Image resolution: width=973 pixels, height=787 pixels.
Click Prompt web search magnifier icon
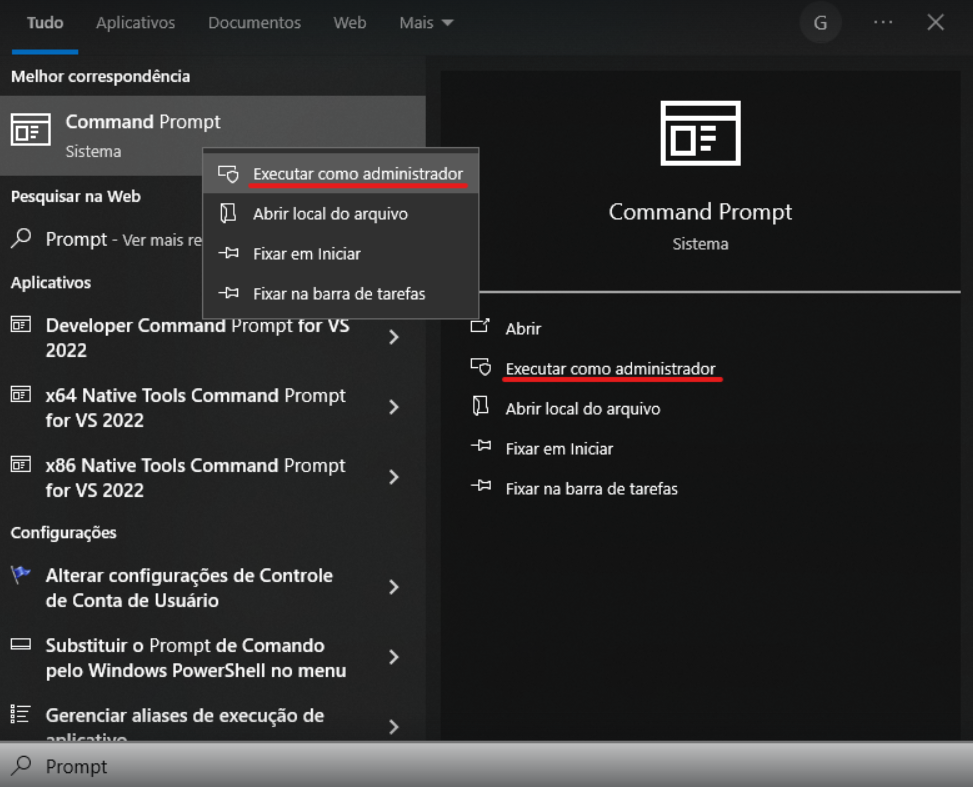(21, 238)
